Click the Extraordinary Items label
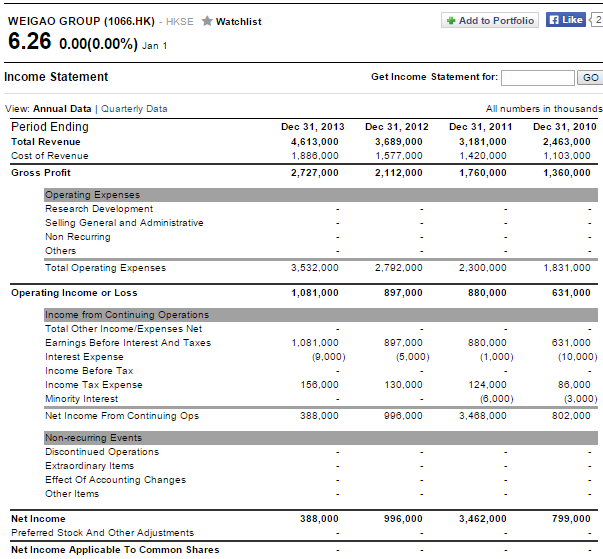The width and height of the screenshot is (603, 559). (x=89, y=466)
